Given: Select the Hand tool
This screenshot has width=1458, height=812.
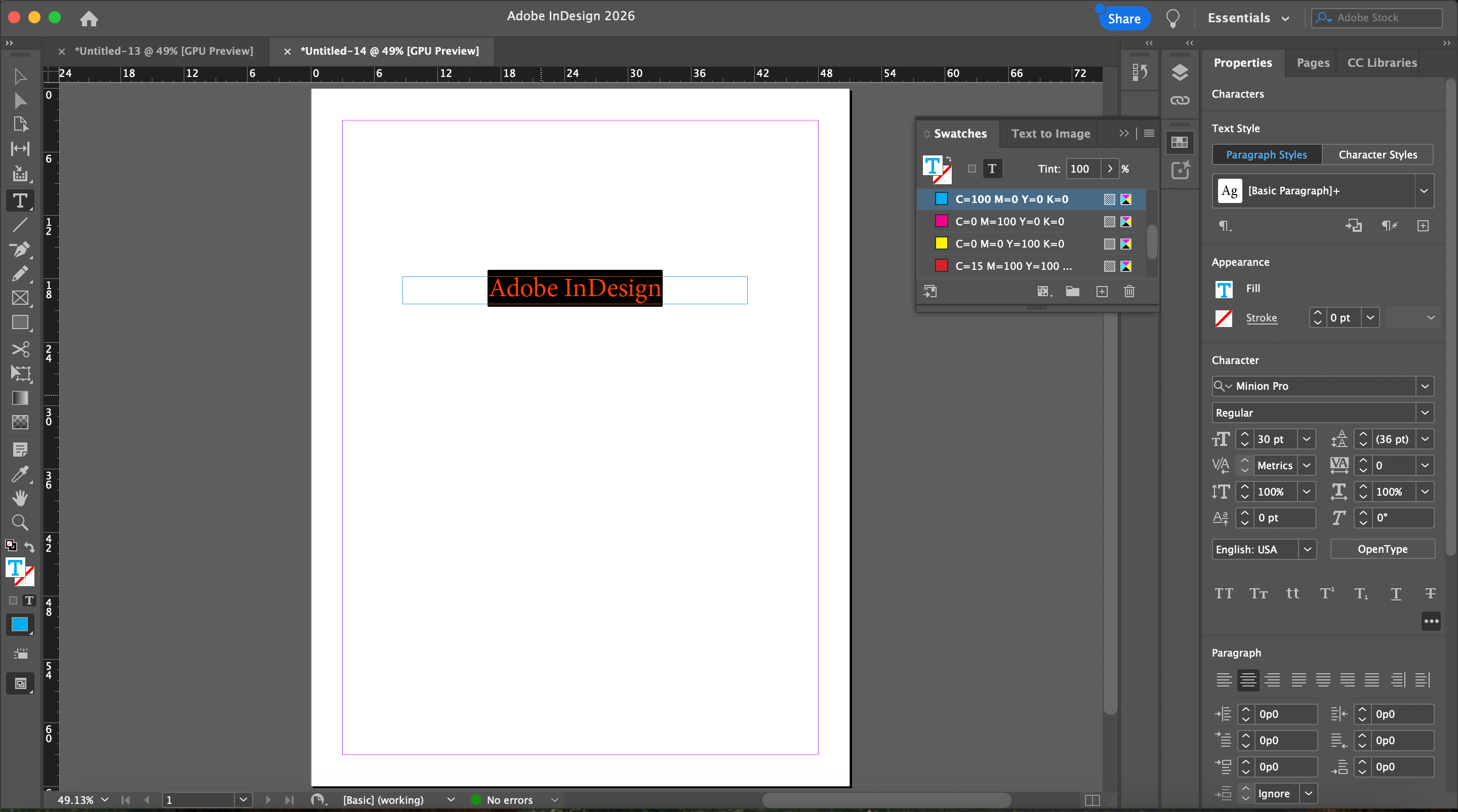Looking at the screenshot, I should click(x=20, y=498).
